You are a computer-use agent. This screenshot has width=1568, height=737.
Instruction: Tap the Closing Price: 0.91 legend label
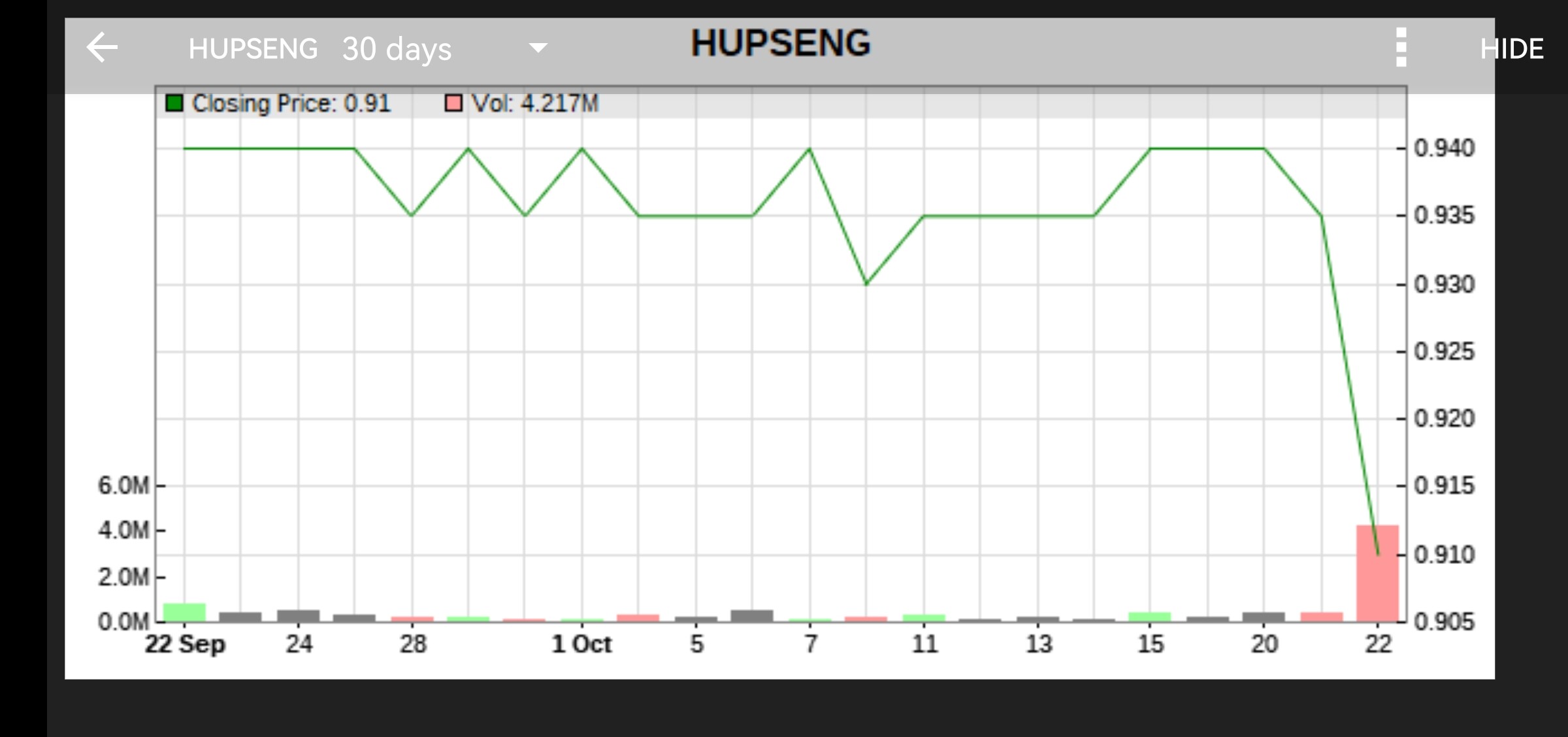[x=291, y=103]
